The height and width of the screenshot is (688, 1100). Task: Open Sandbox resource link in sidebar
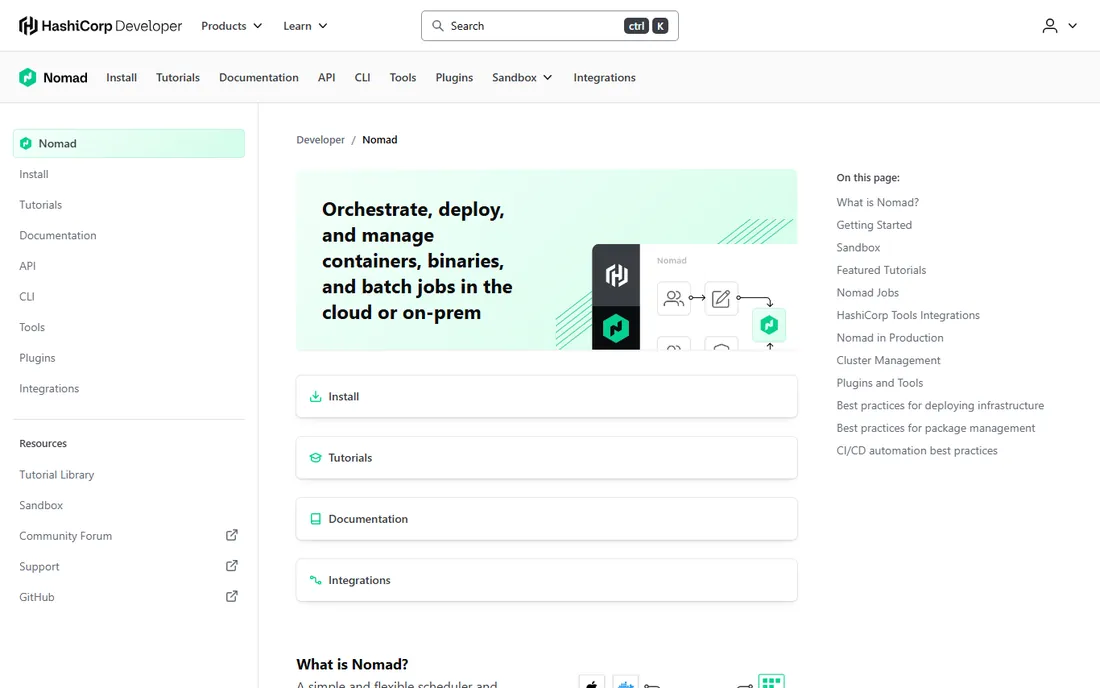(x=41, y=505)
